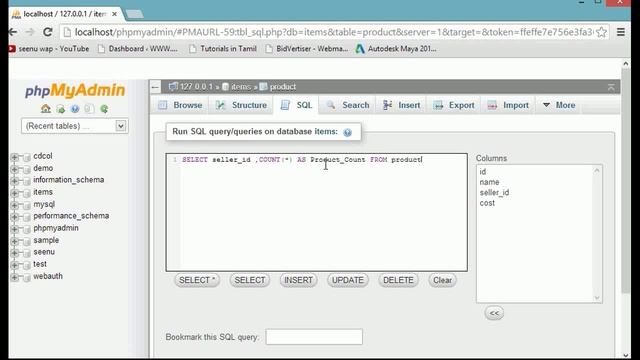Open the seenu database in sidebar
Screen dimensions: 640x360
44,252
